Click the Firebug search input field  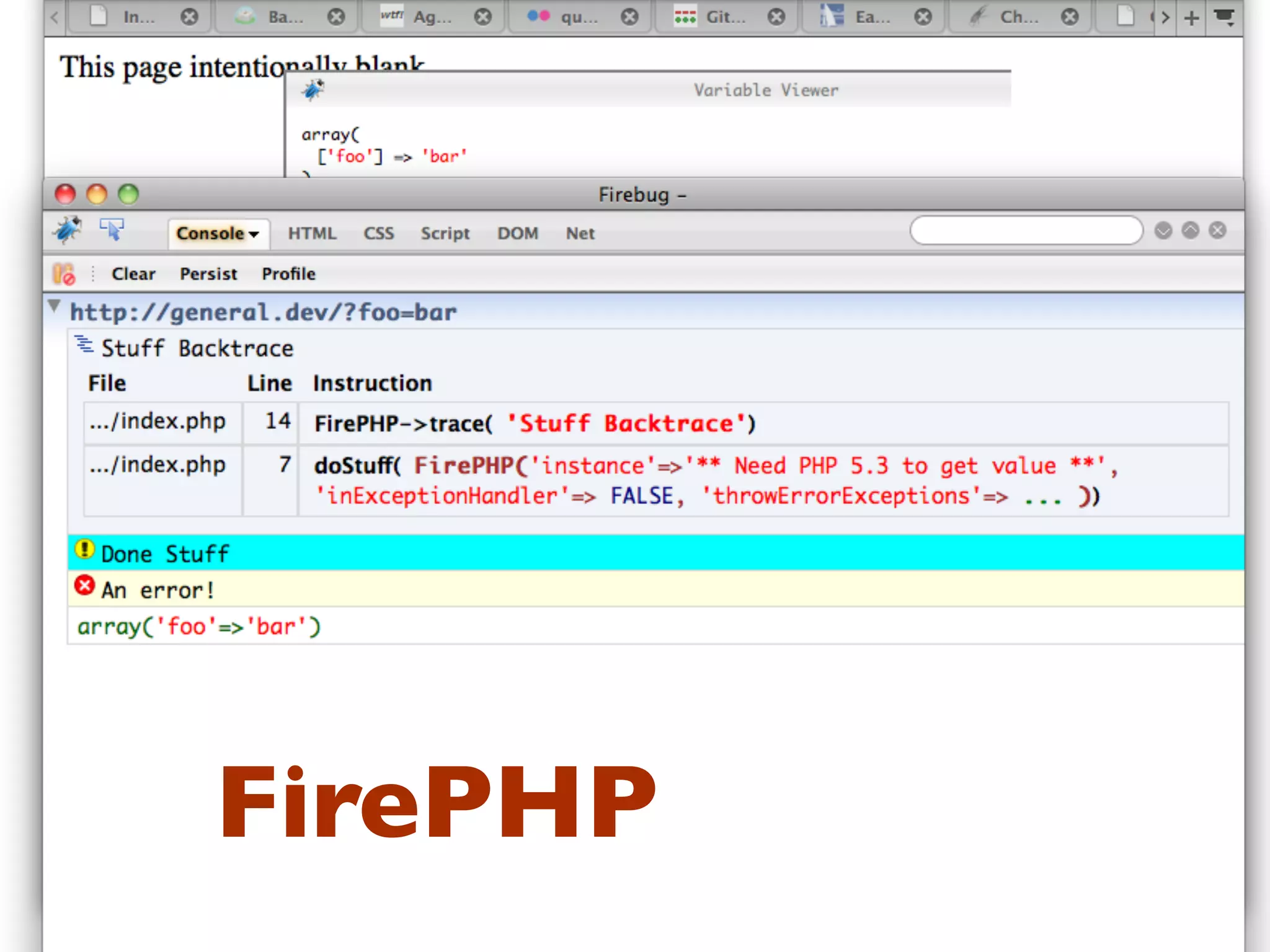(x=1026, y=231)
